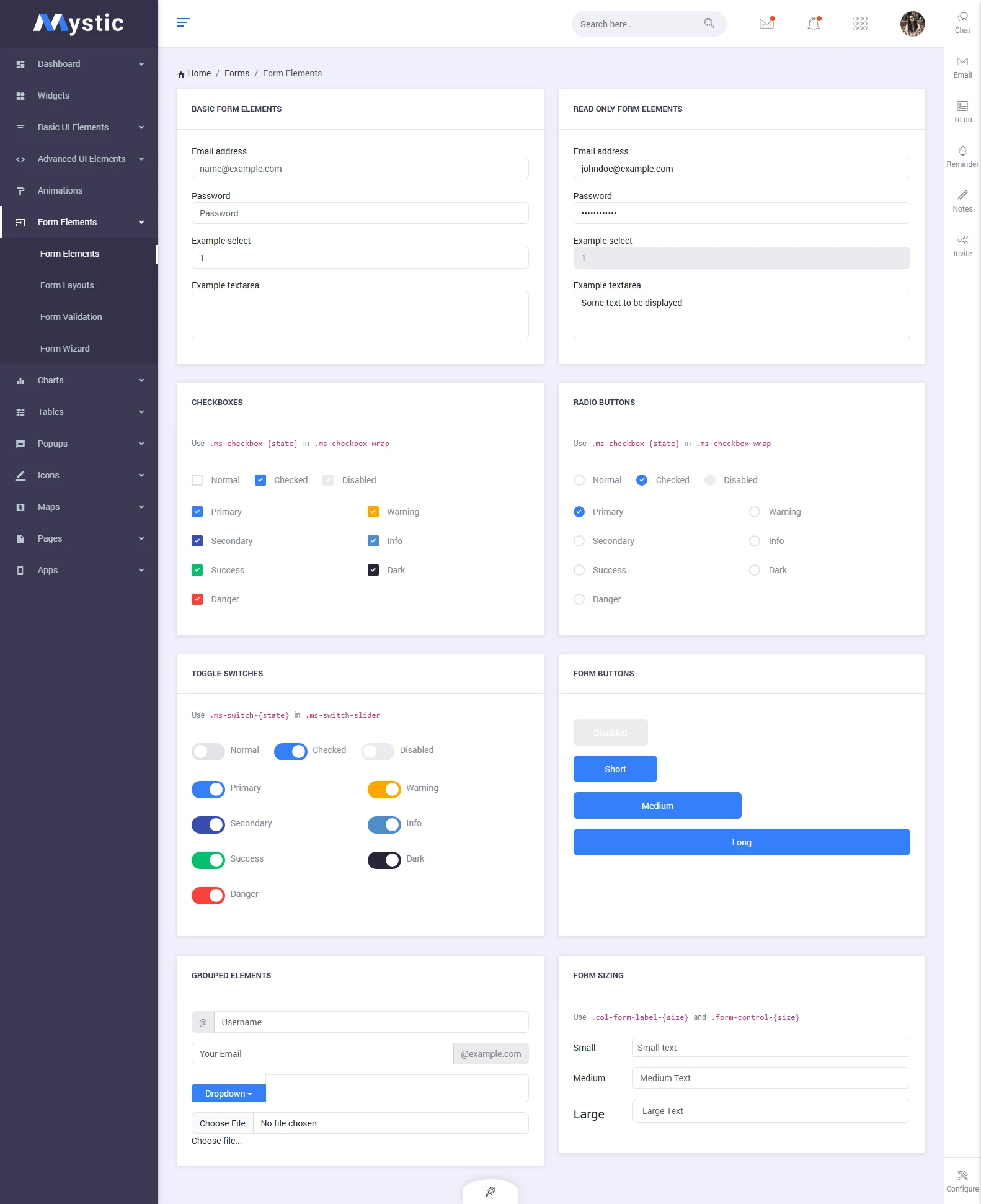The height and width of the screenshot is (1204, 981).
Task: Open the To-do panel icon
Action: [x=962, y=107]
